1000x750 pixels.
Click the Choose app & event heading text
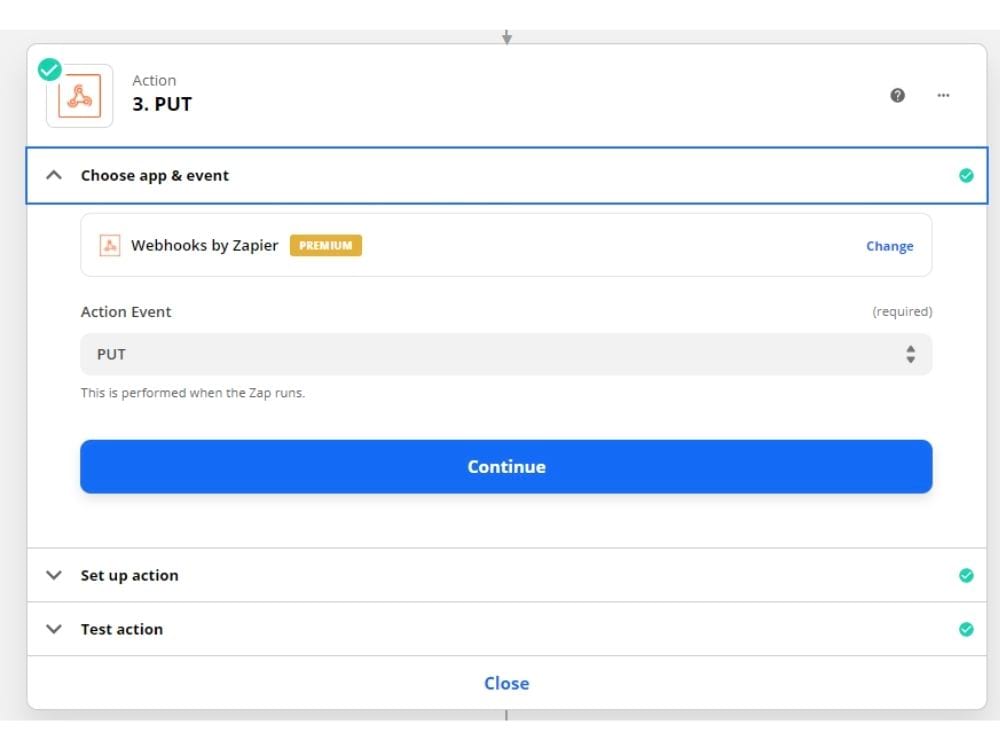click(155, 175)
